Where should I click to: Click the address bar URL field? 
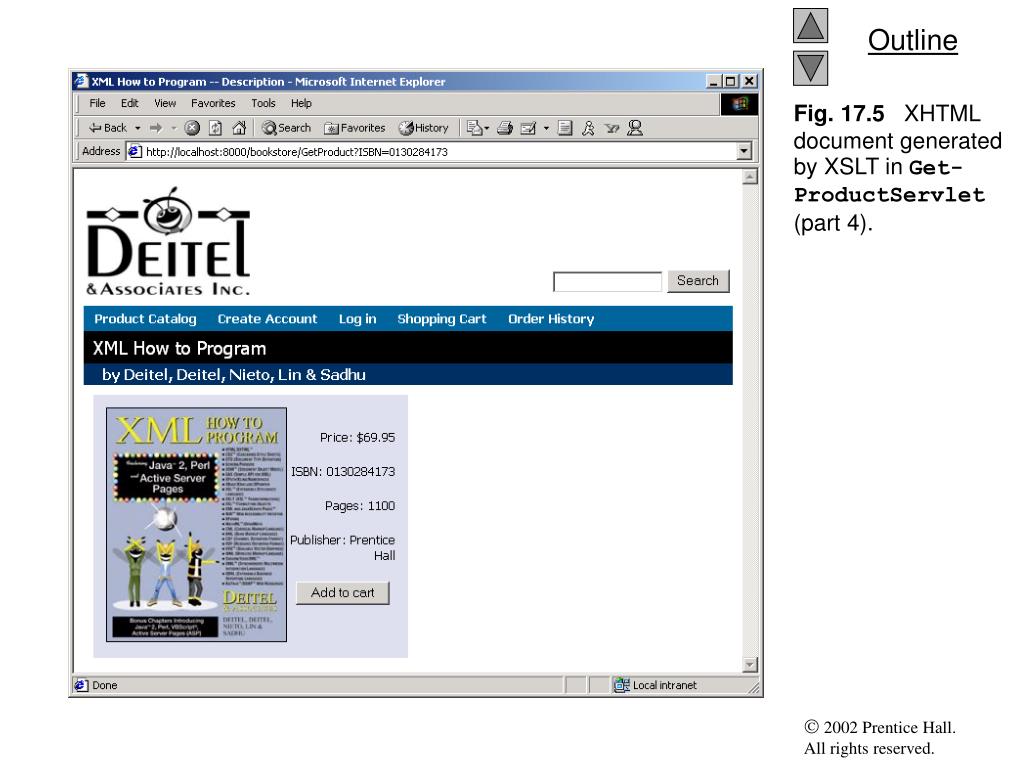click(x=431, y=152)
